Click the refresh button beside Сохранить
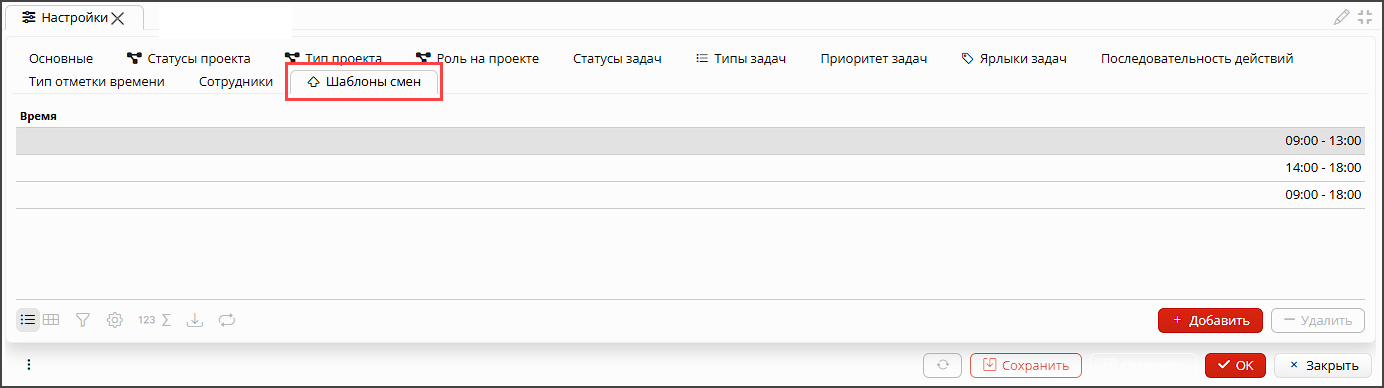 (x=942, y=365)
